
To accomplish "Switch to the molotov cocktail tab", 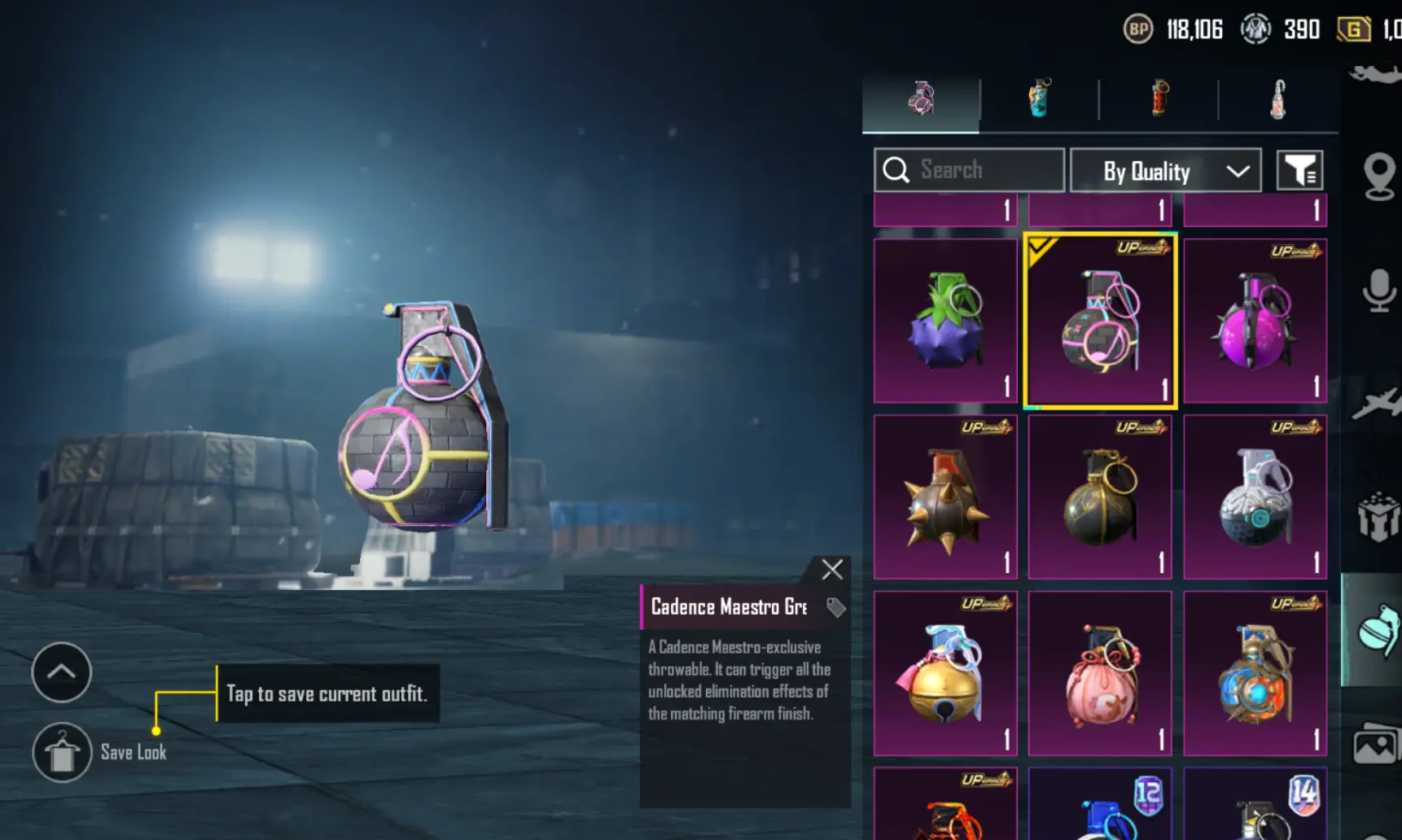I will pos(1278,99).
